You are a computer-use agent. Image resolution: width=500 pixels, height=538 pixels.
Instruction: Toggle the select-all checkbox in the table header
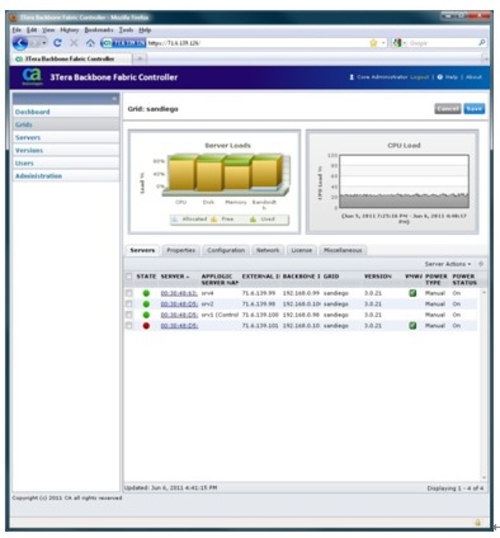pyautogui.click(x=129, y=277)
